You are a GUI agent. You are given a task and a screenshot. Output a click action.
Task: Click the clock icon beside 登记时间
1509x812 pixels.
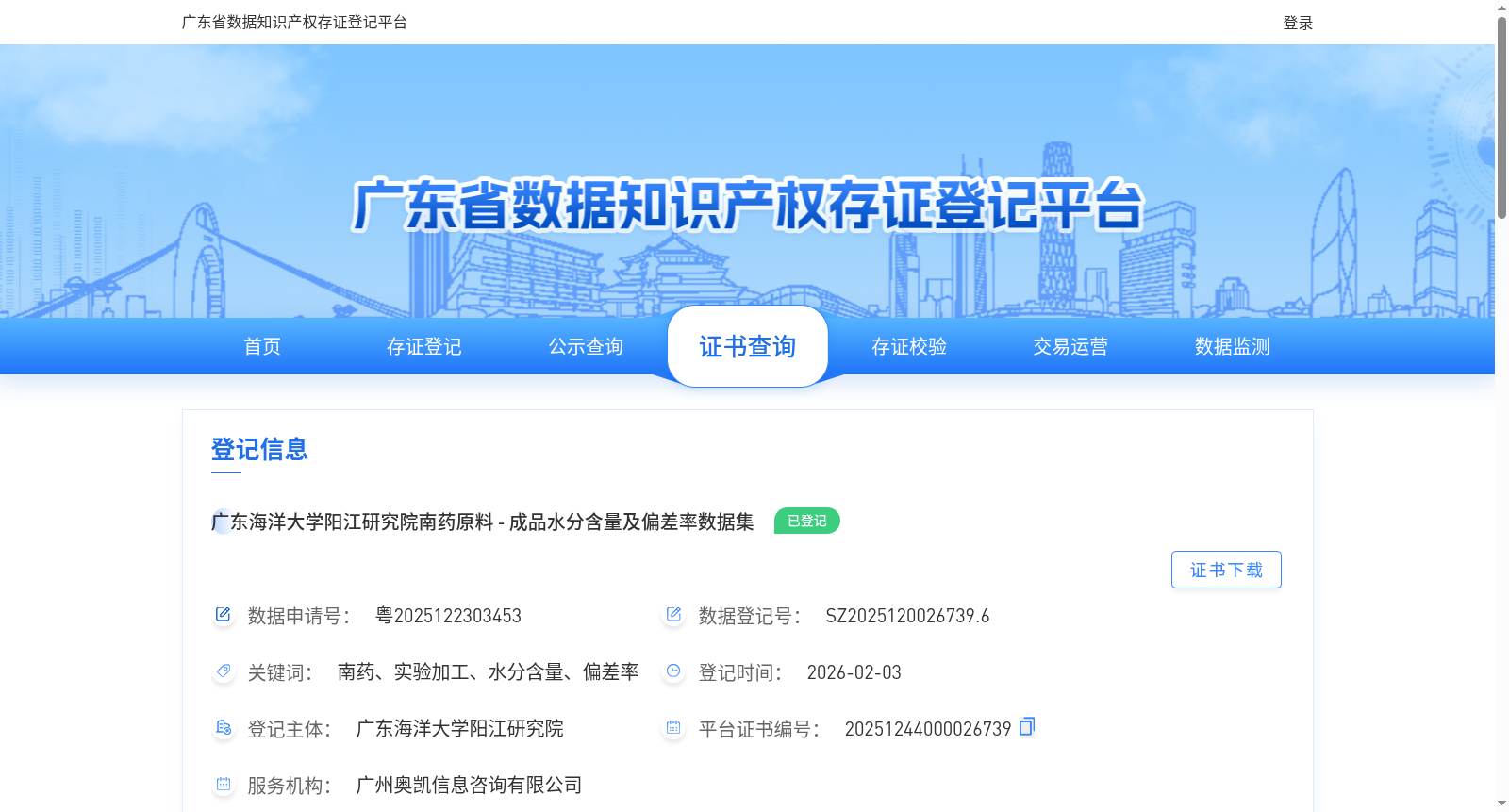pos(673,671)
